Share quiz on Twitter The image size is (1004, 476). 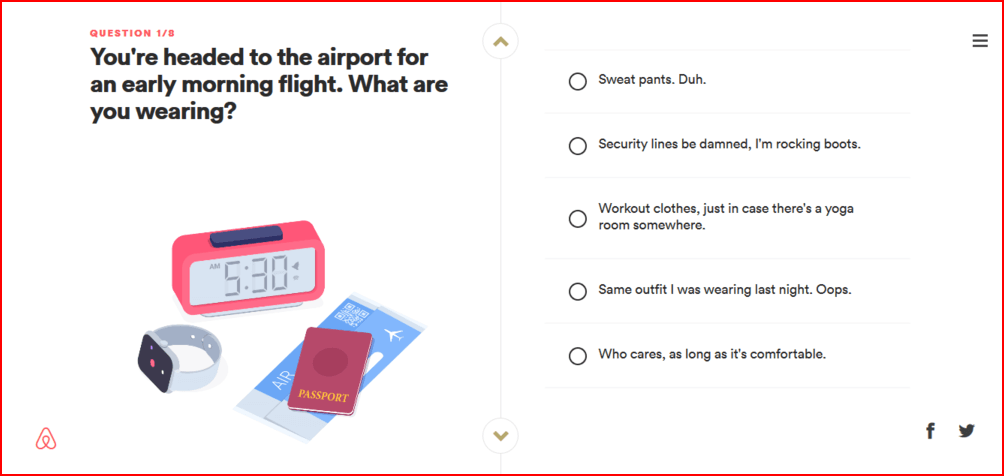(966, 431)
